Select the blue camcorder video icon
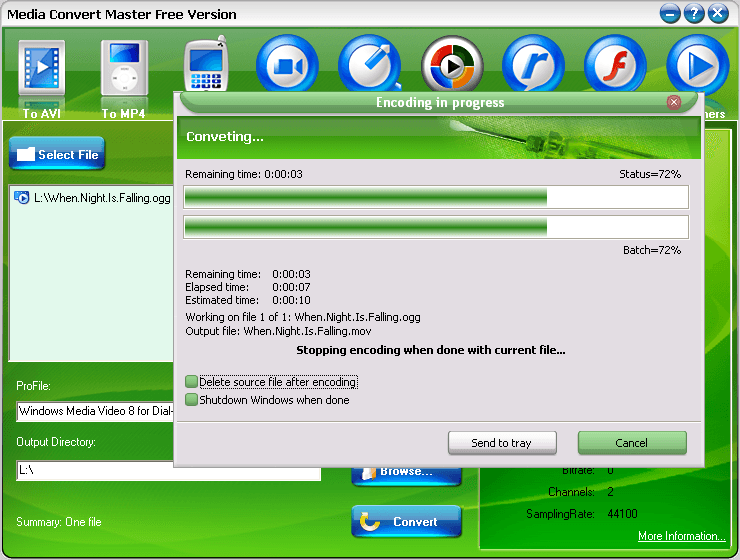 pos(287,65)
